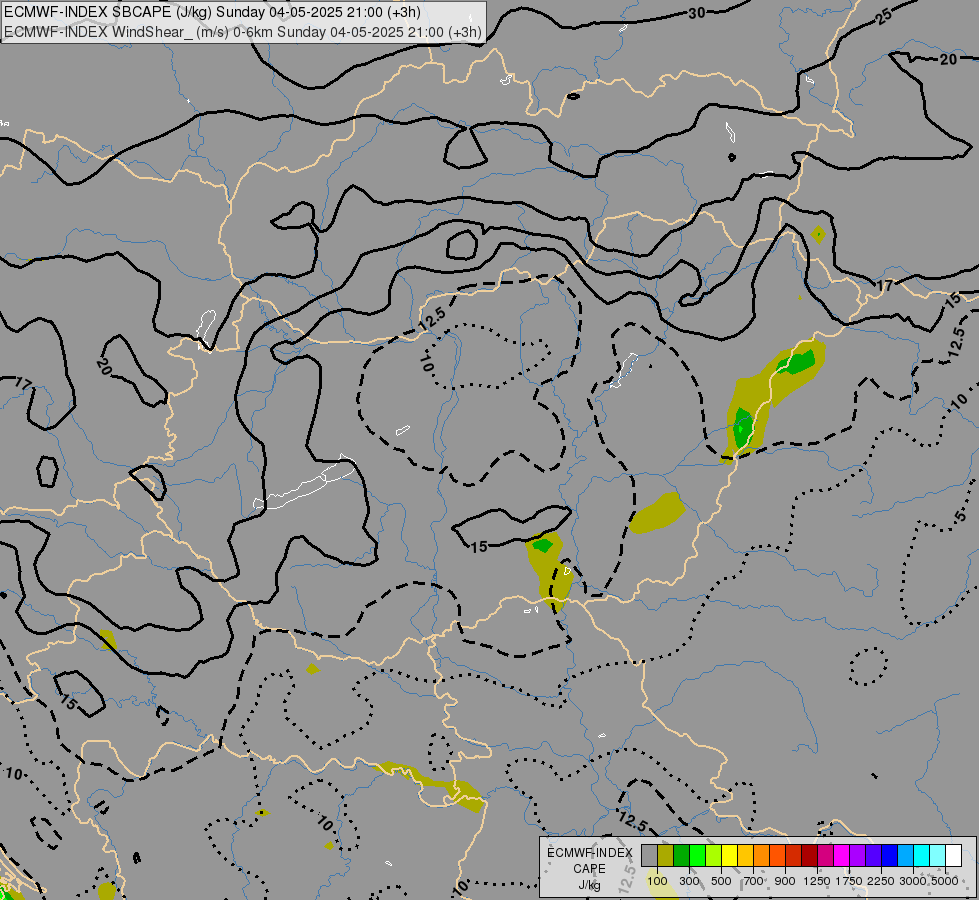Click the legend label 900

pos(785,881)
